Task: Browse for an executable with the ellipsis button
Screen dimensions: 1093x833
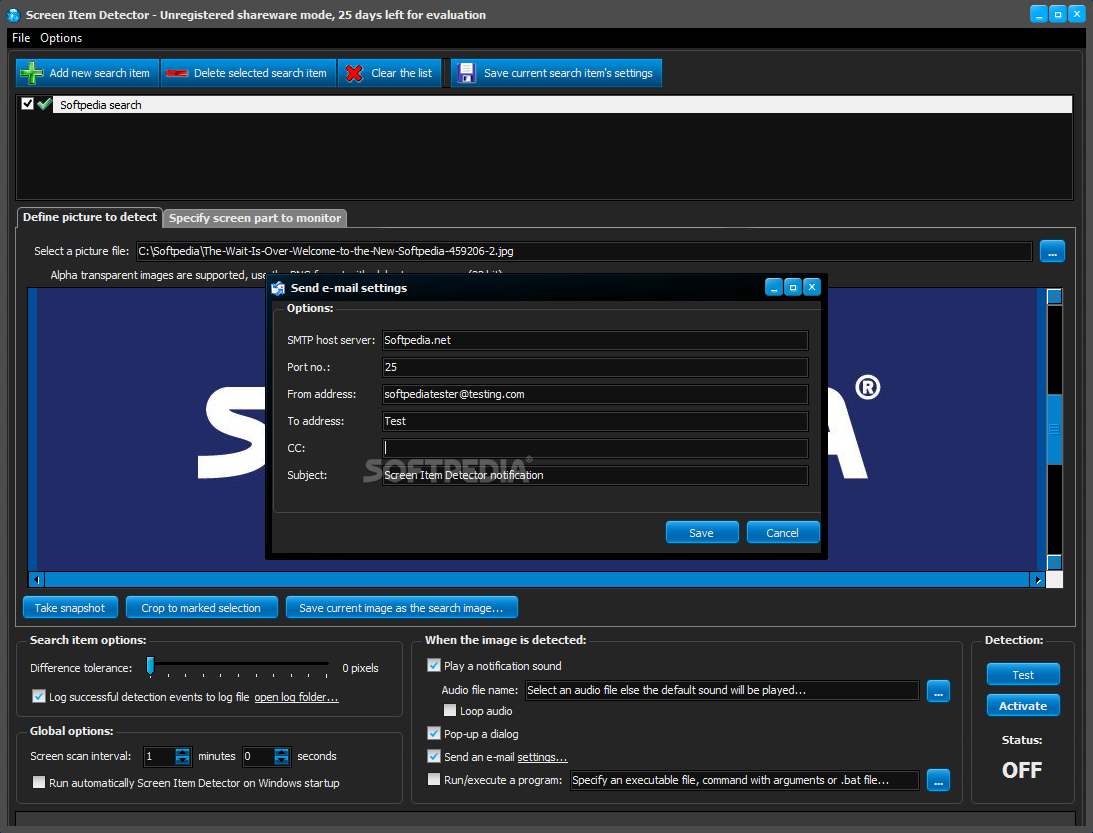Action: click(938, 780)
